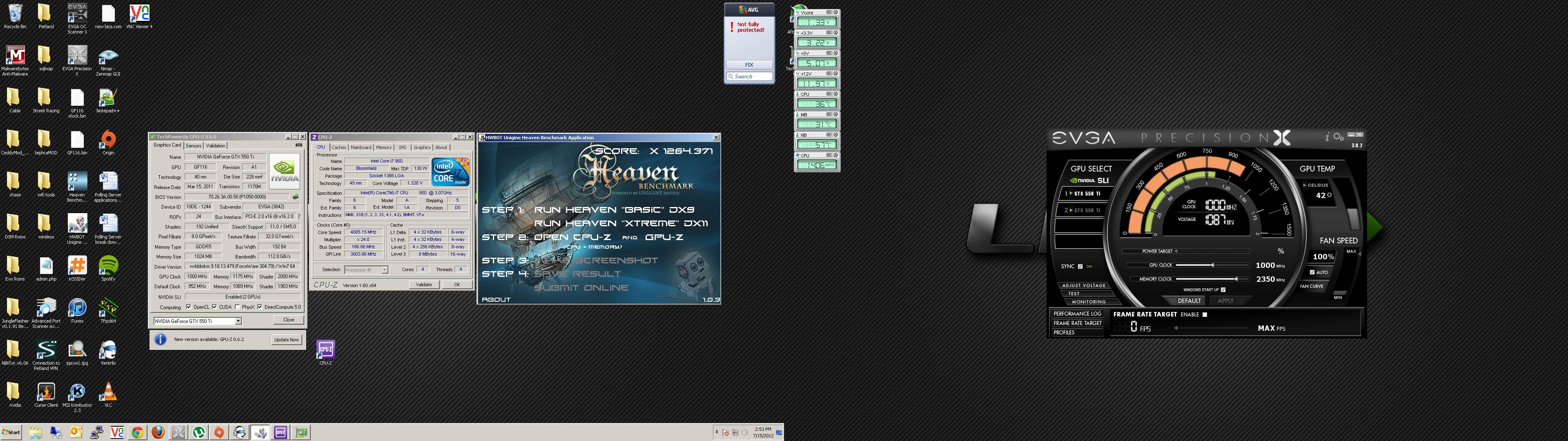Click the Validate button in CPU-Z

click(x=424, y=285)
